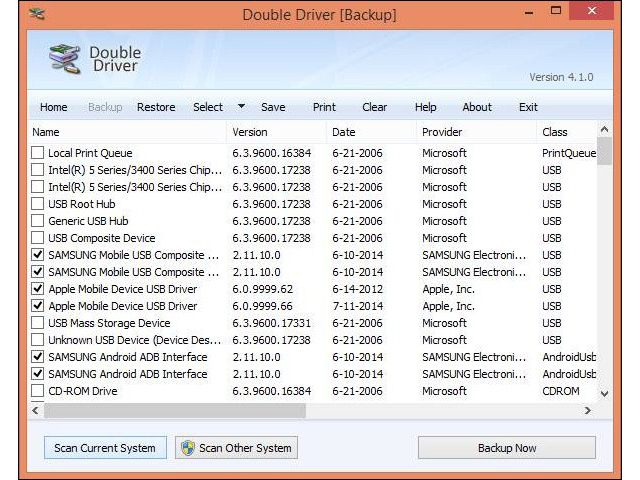Click the shield icon on Scan Other System
Viewport: 640px width, 480px height.
pyautogui.click(x=188, y=448)
